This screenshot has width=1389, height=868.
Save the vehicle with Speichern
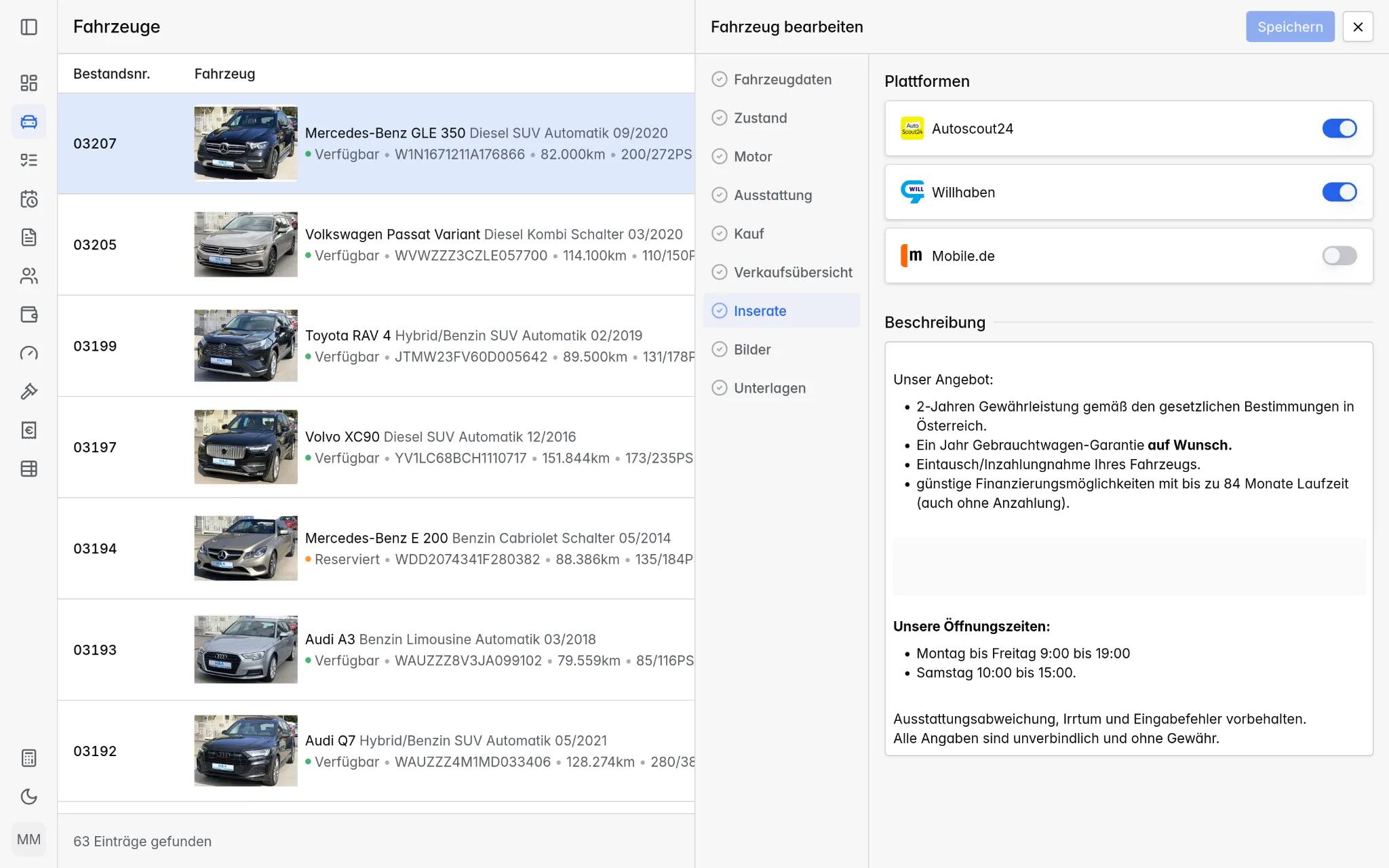click(x=1290, y=27)
